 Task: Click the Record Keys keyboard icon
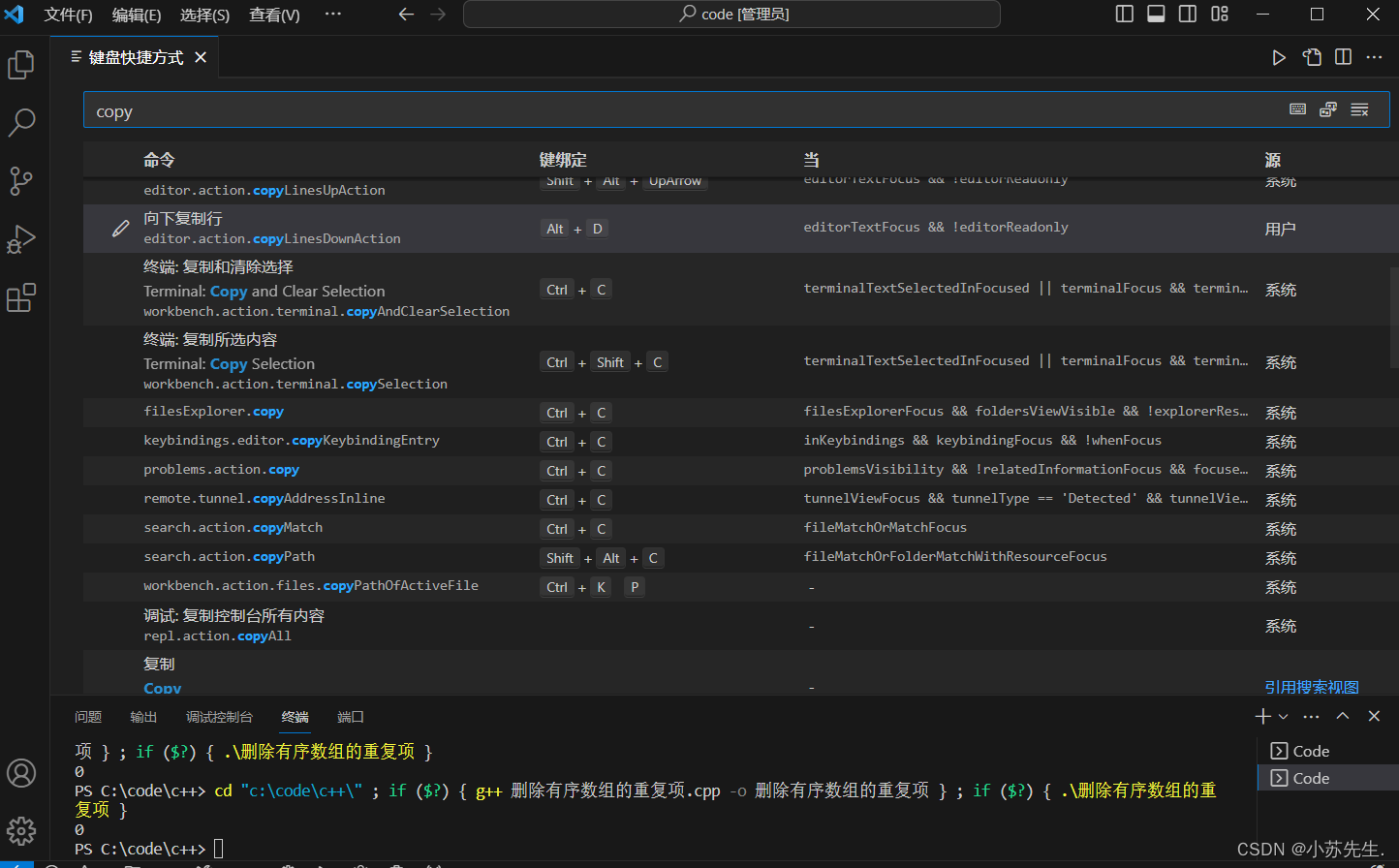[1297, 108]
